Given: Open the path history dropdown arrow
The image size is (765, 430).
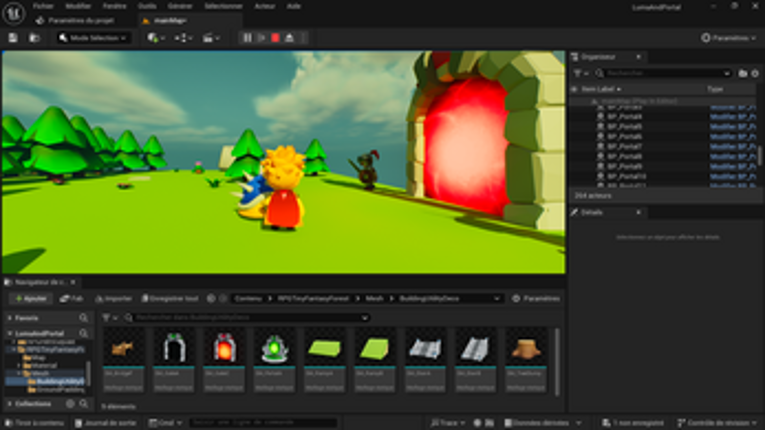Looking at the screenshot, I should (497, 299).
